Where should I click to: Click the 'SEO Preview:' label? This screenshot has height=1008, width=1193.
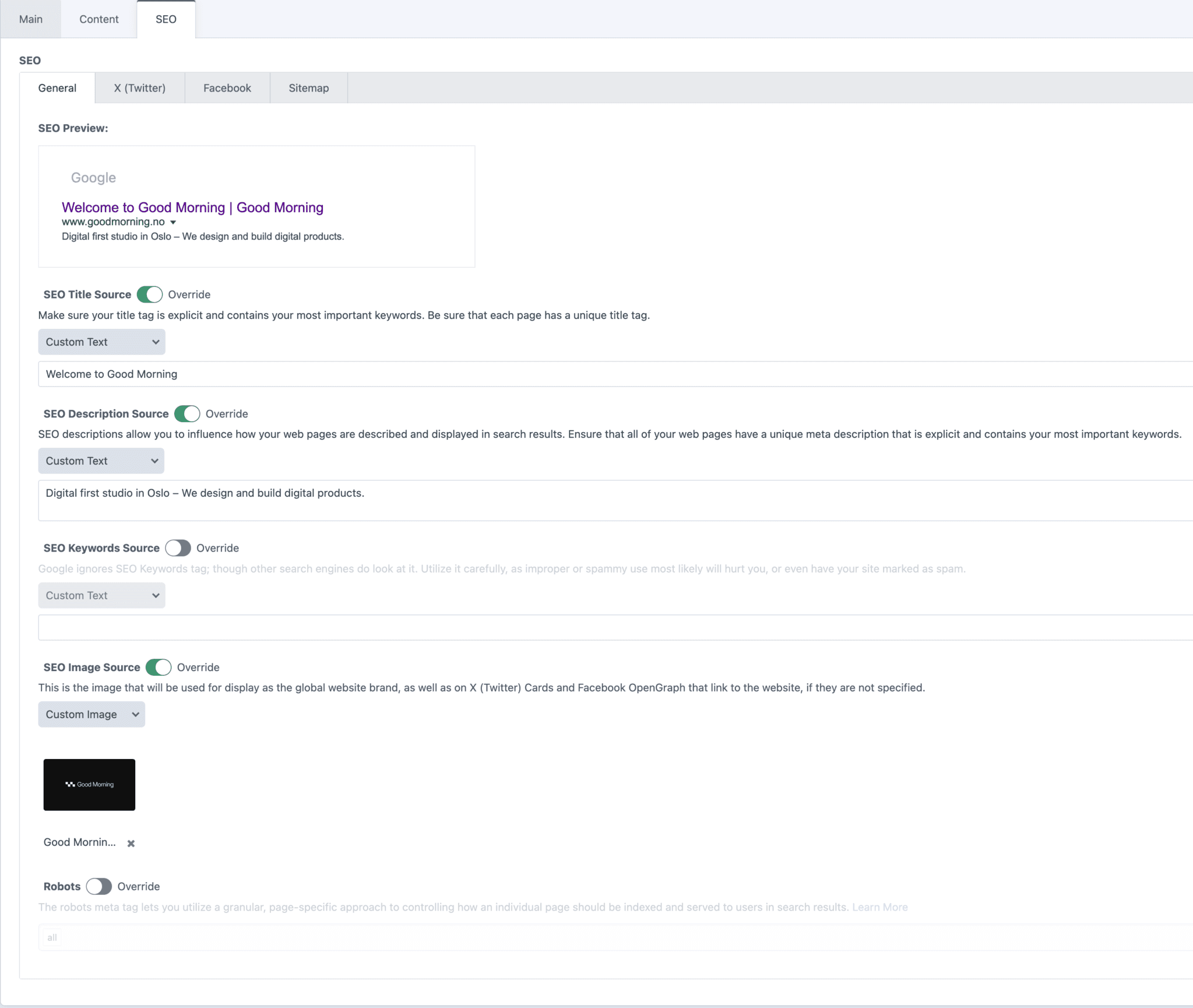pyautogui.click(x=73, y=128)
